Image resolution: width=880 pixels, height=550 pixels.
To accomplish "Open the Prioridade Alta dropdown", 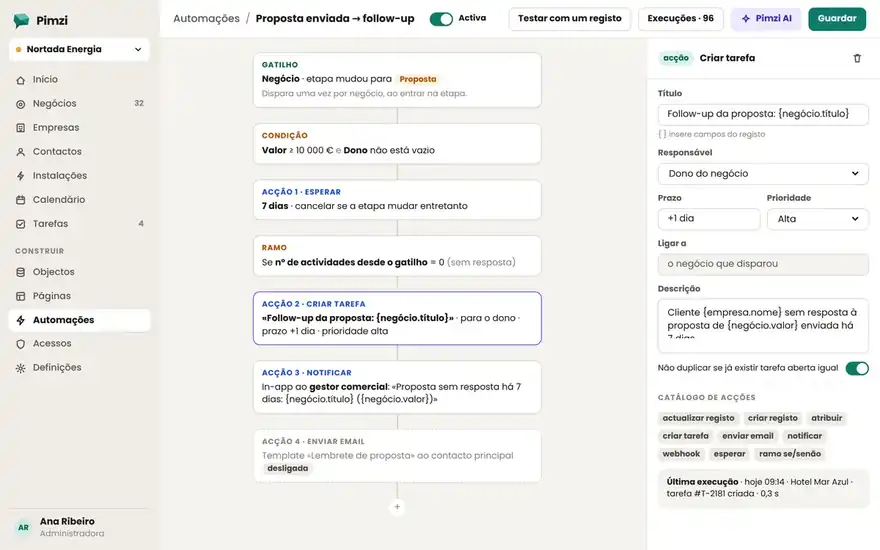I will 817,219.
